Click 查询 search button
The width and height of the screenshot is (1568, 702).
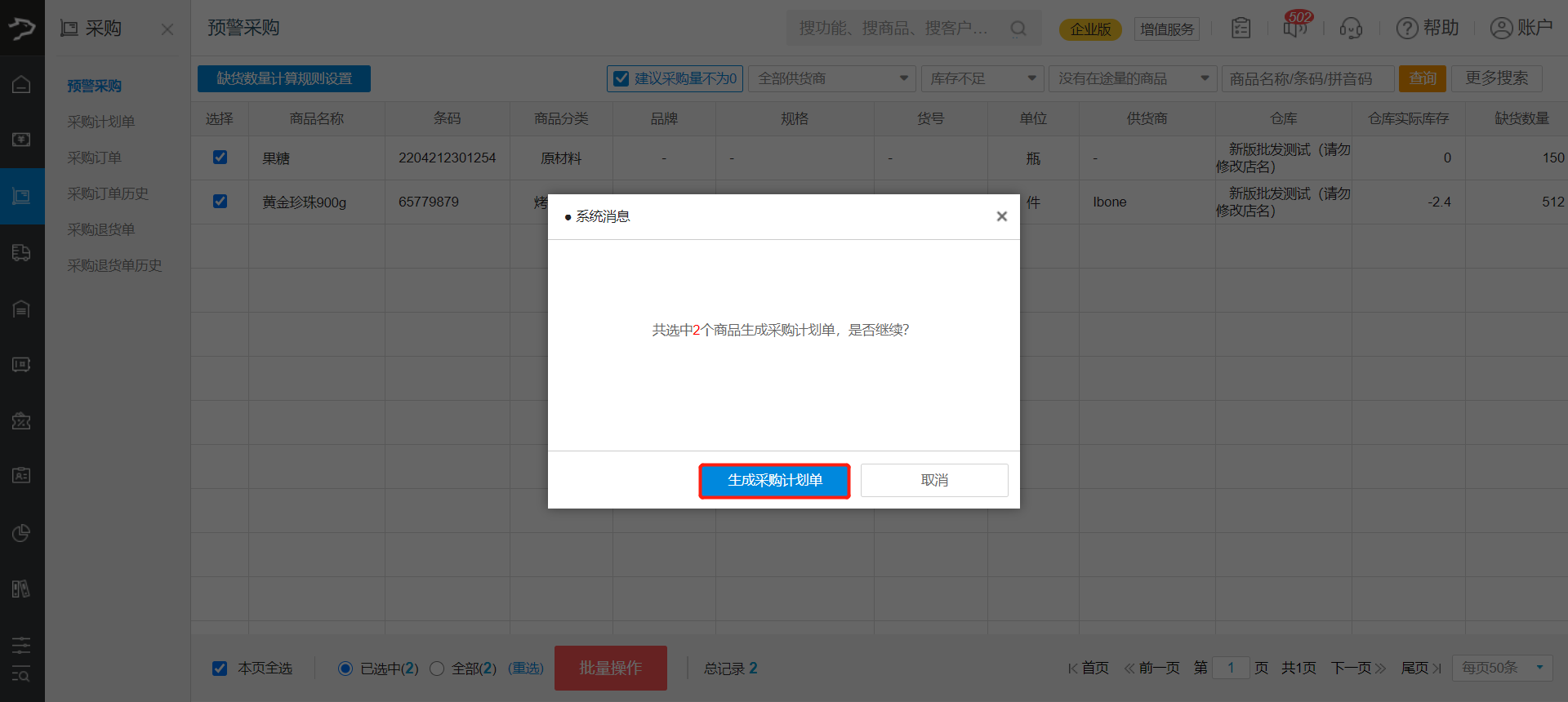(x=1423, y=78)
